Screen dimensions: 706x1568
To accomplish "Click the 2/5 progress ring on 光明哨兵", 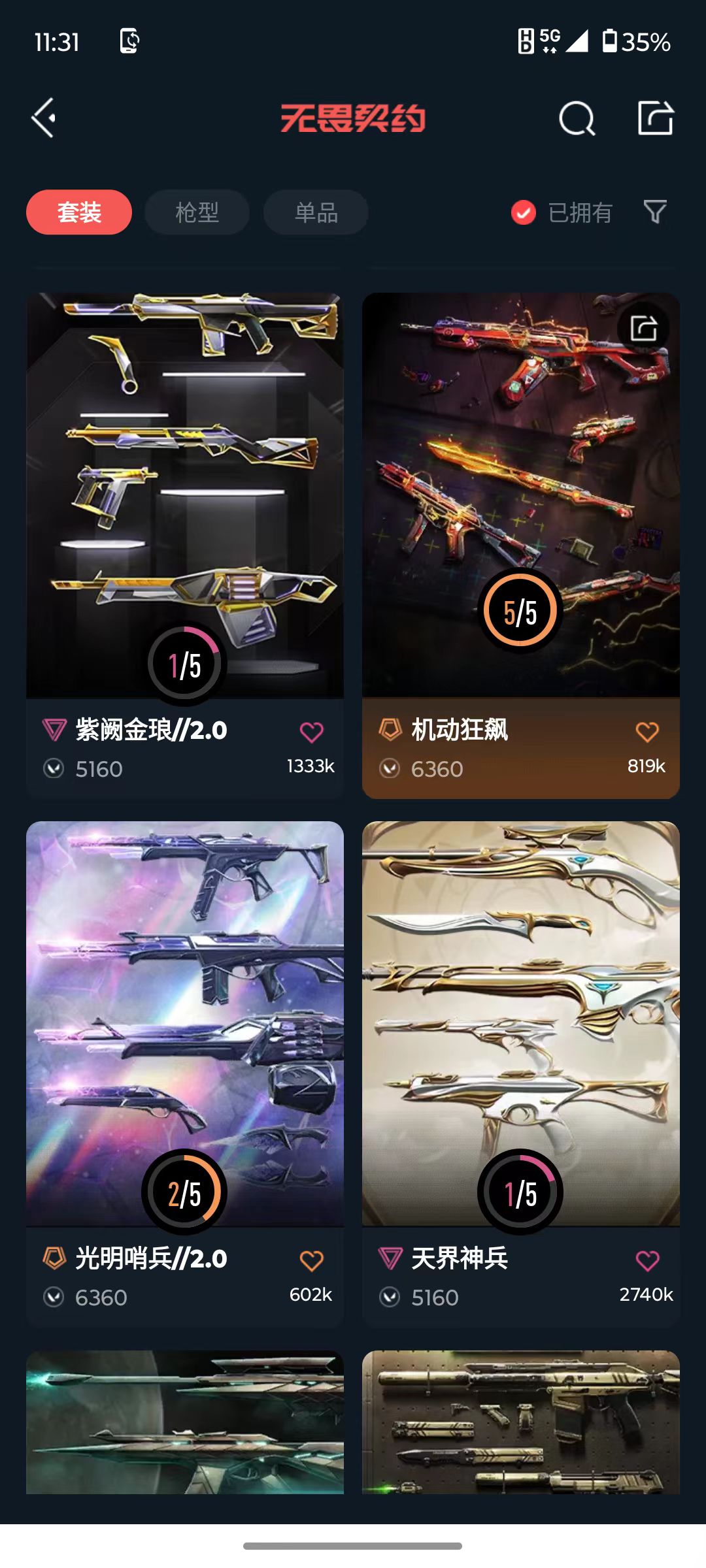I will coord(184,1192).
